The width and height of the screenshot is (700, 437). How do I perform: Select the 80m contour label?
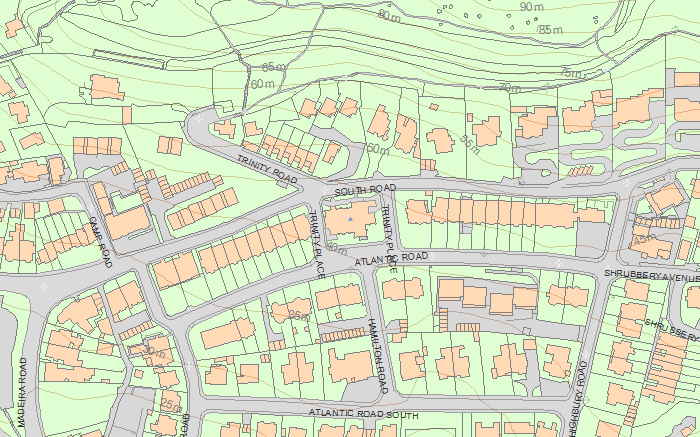[x=389, y=16]
